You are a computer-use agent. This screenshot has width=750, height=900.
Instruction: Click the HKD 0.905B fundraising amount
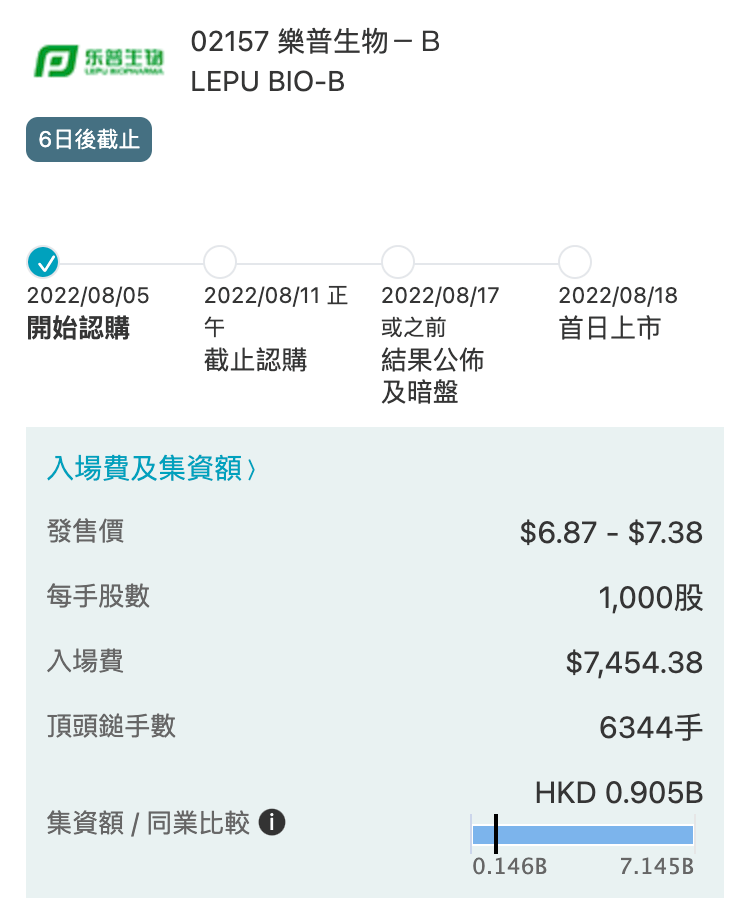(619, 793)
